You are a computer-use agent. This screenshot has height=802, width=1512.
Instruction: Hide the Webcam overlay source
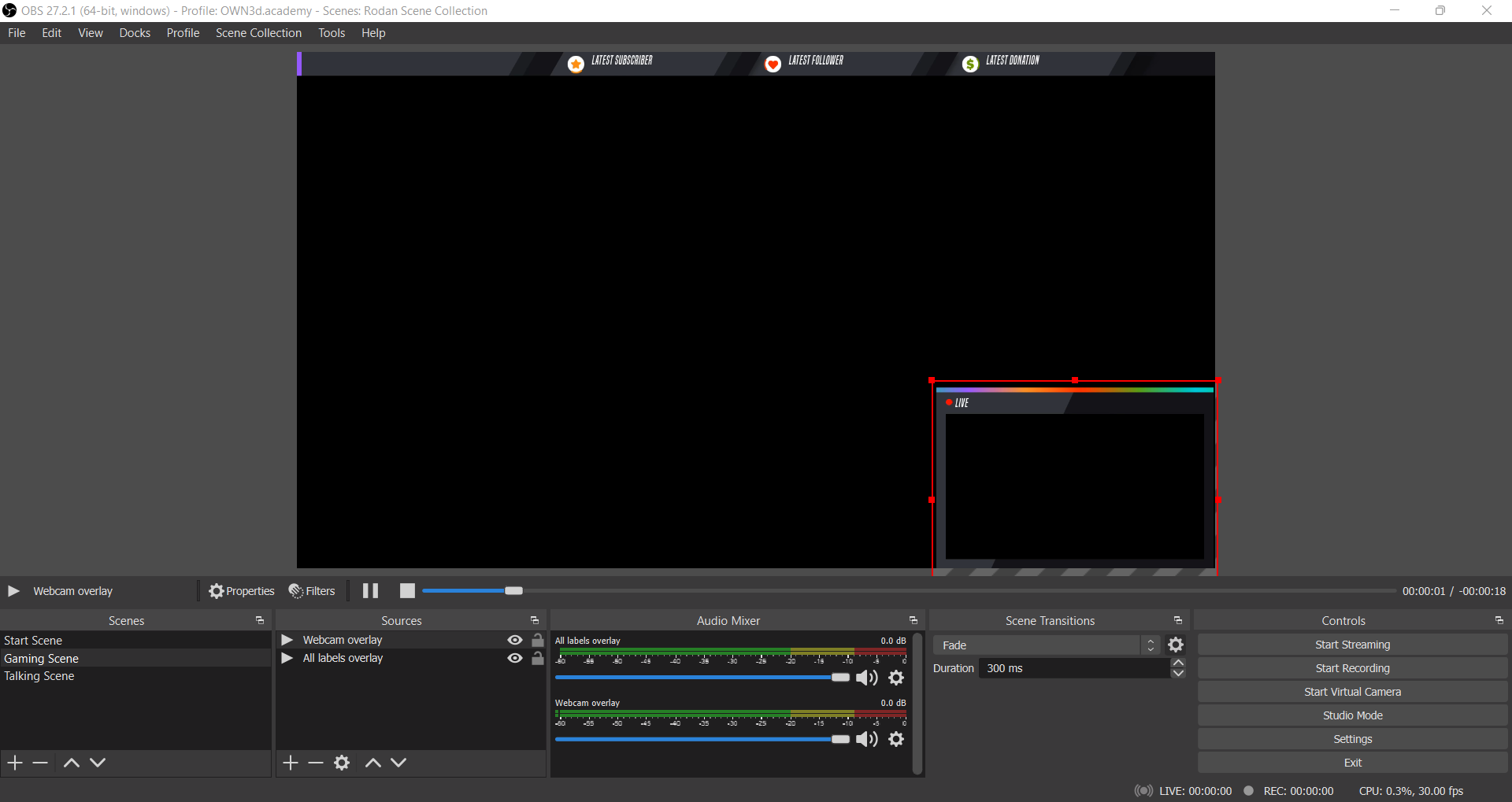click(x=515, y=640)
